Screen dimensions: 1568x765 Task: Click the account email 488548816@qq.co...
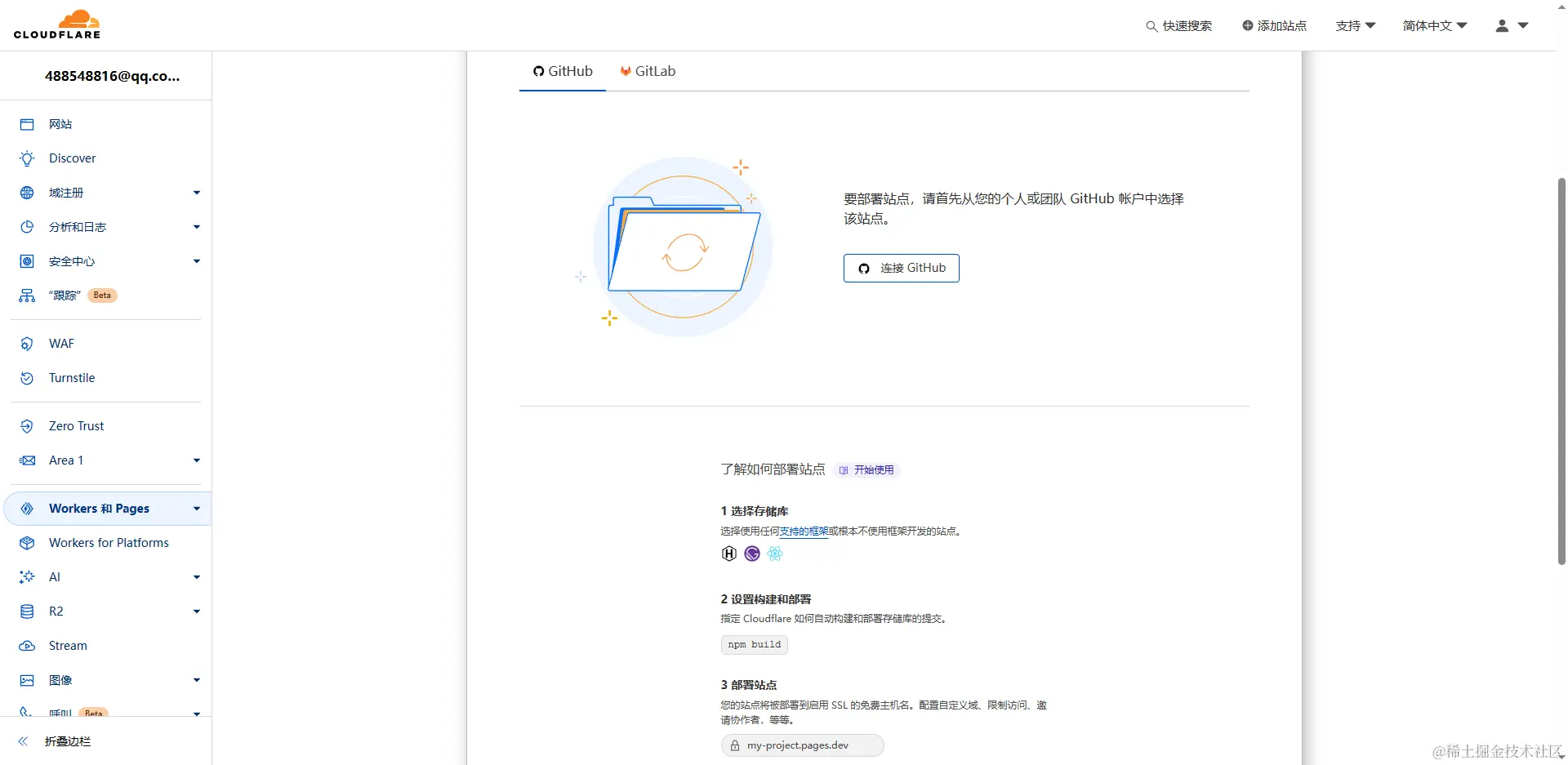[112, 76]
